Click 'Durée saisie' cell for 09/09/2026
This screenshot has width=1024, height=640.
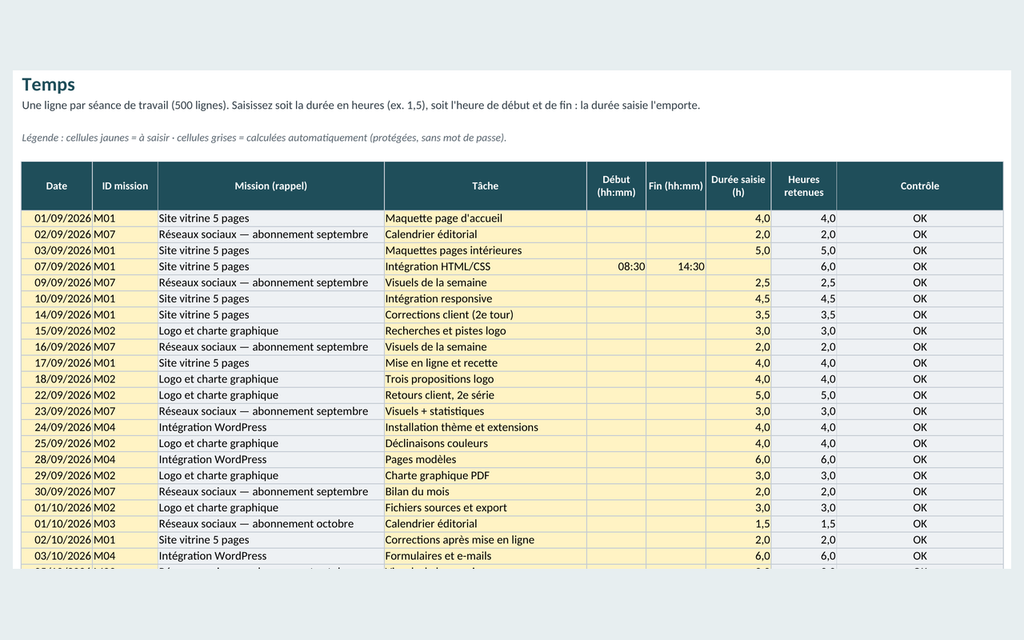click(x=739, y=283)
